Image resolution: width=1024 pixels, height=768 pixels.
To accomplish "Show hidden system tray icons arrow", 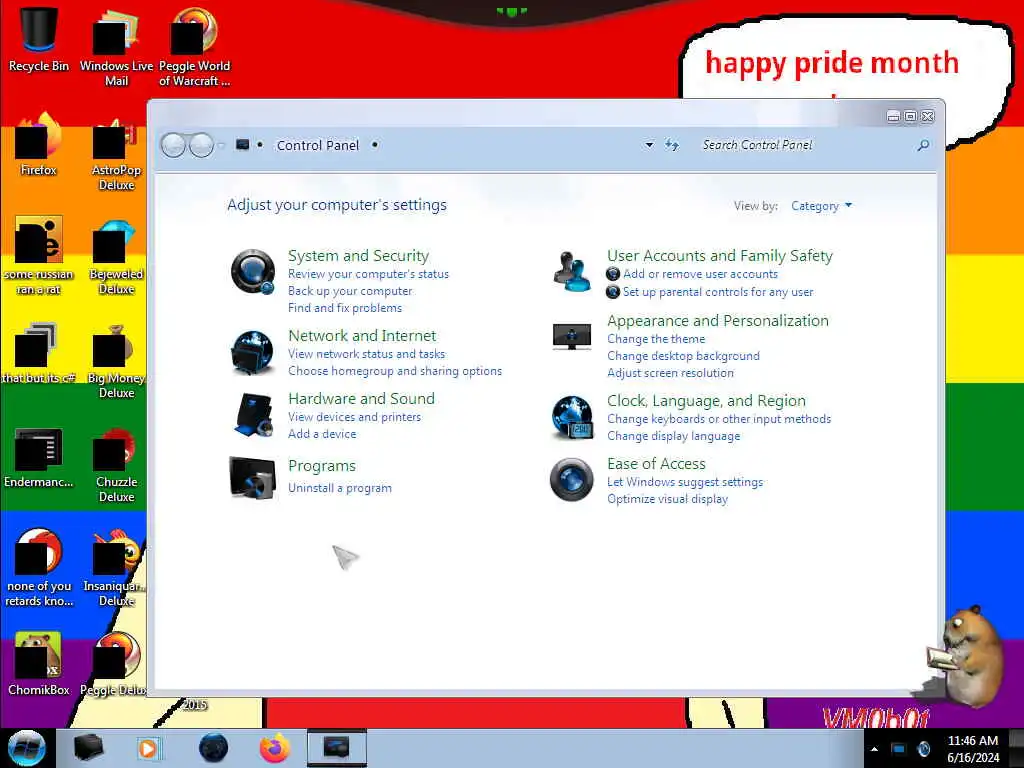I will point(874,749).
